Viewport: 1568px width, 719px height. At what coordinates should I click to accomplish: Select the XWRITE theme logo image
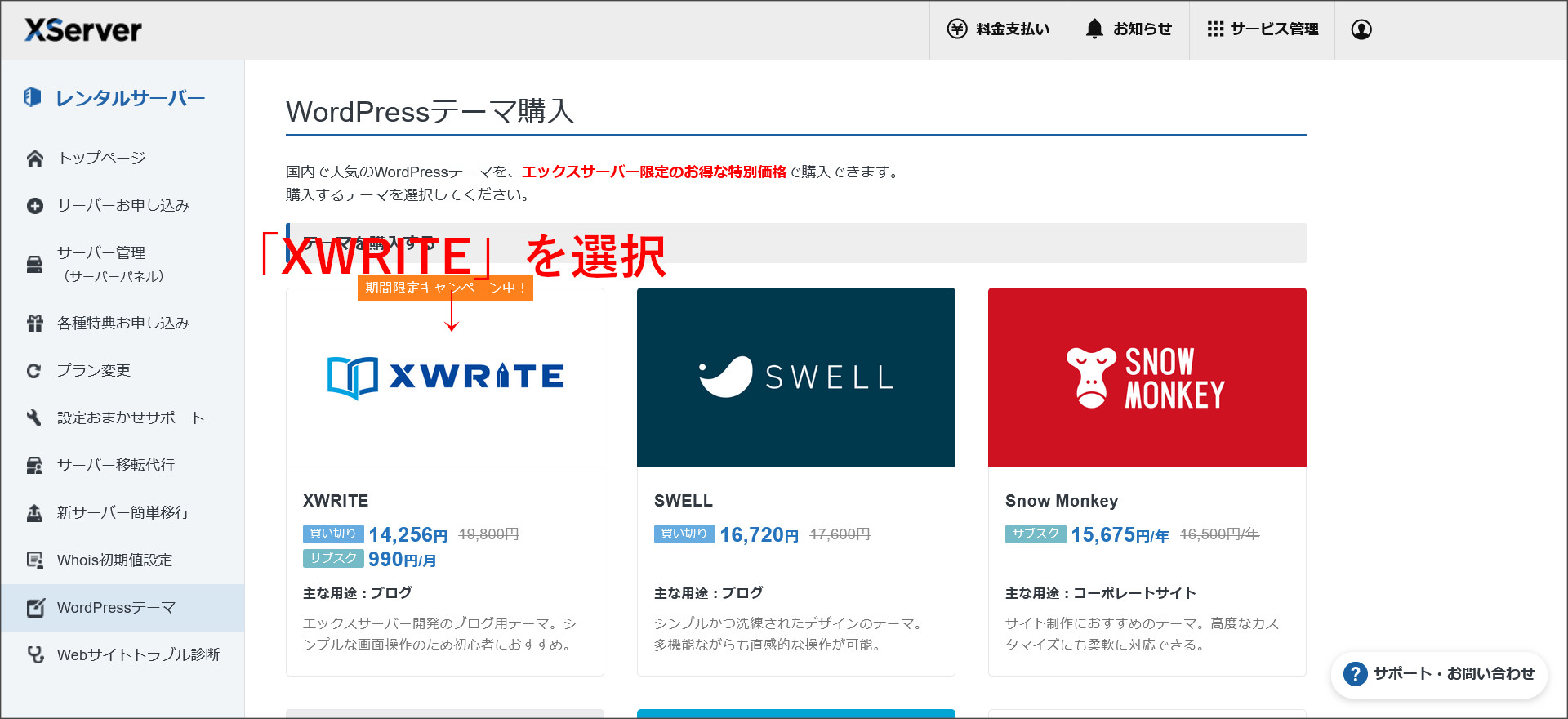[x=445, y=377]
